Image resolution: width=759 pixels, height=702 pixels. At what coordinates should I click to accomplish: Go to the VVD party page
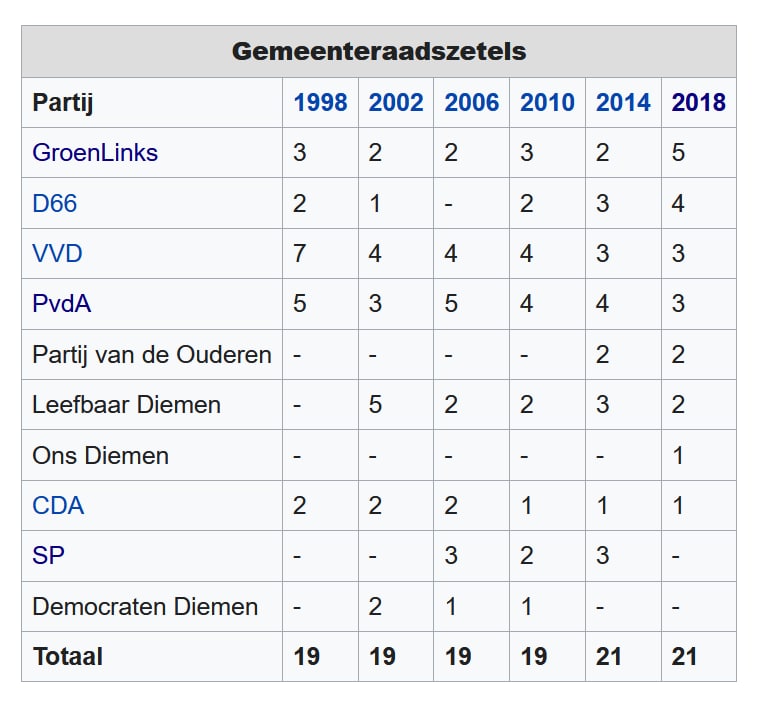click(x=57, y=254)
